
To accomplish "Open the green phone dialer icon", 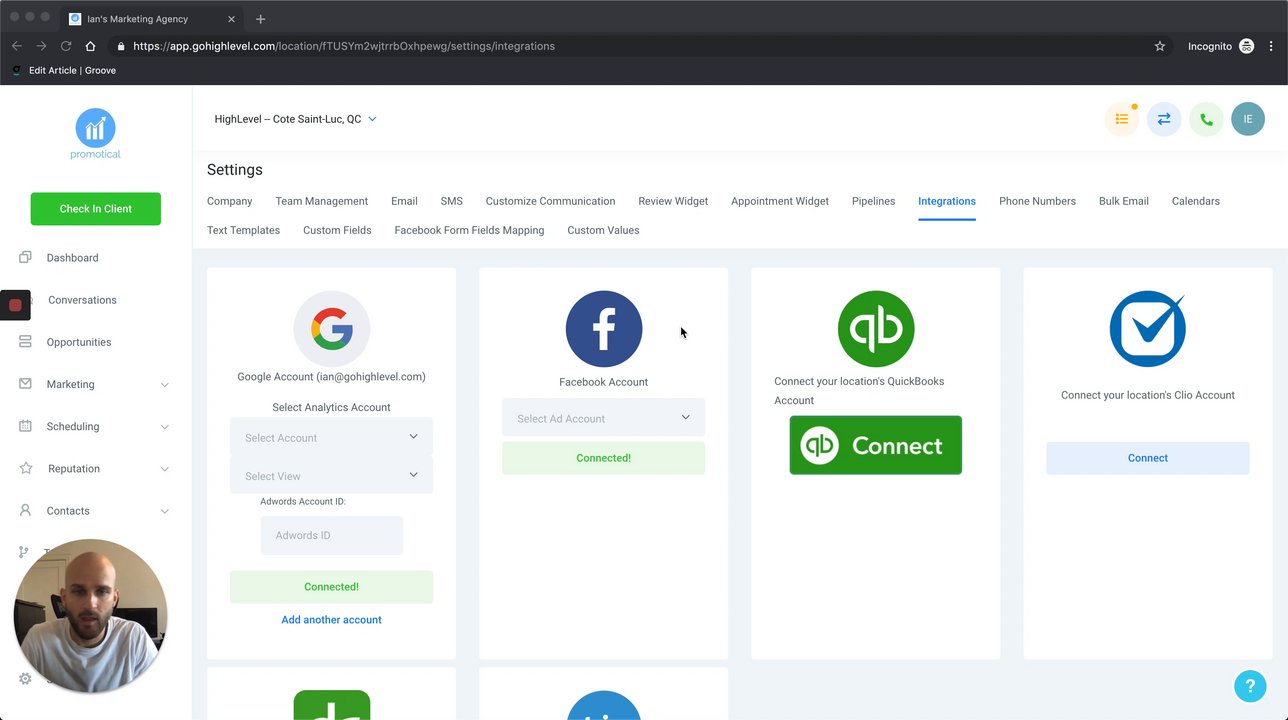I will click(x=1206, y=119).
